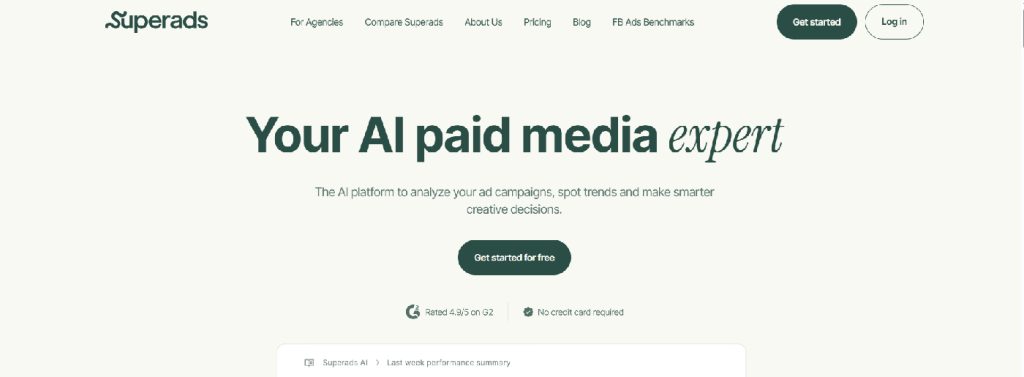Image resolution: width=1024 pixels, height=377 pixels.
Task: Open the Compare Superads menu item
Action: click(404, 22)
